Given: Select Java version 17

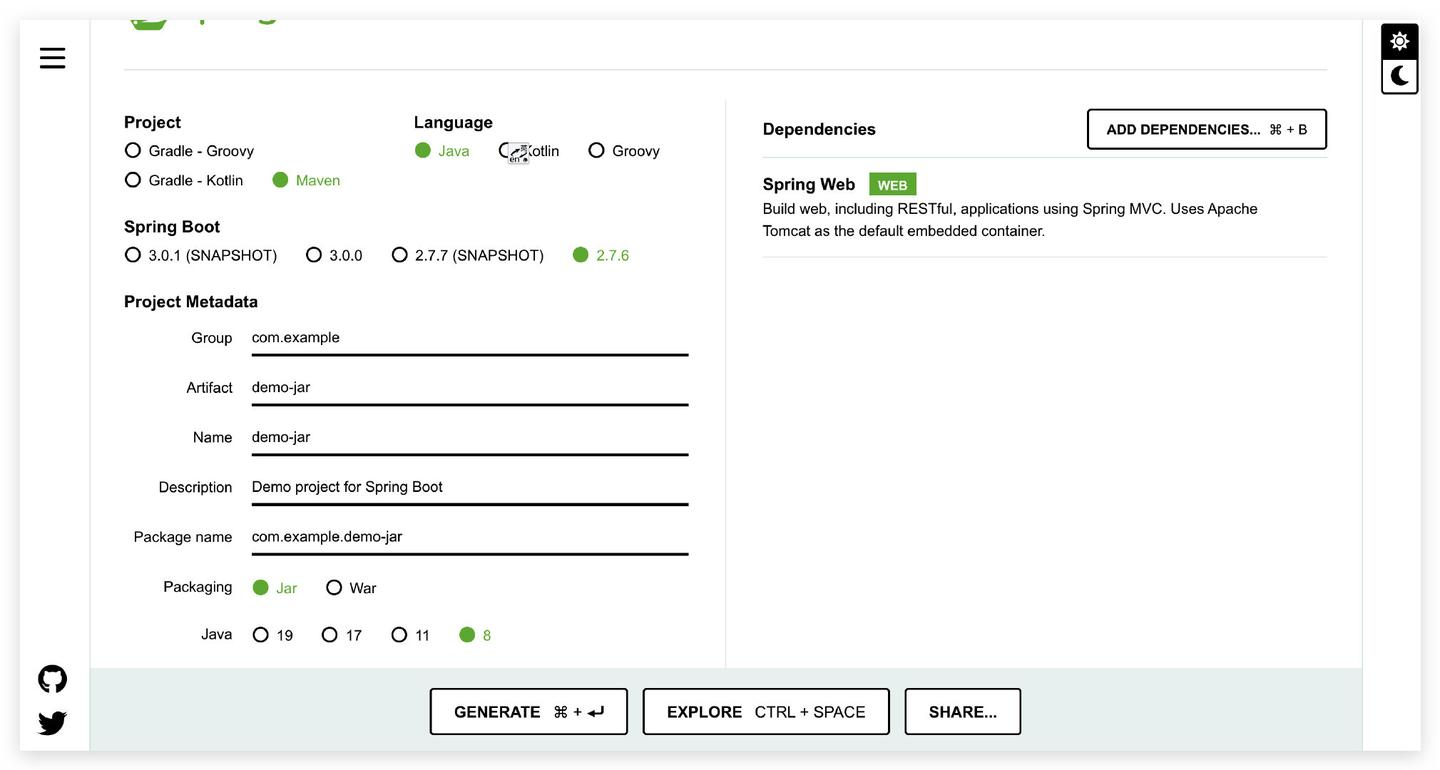Looking at the screenshot, I should [330, 635].
